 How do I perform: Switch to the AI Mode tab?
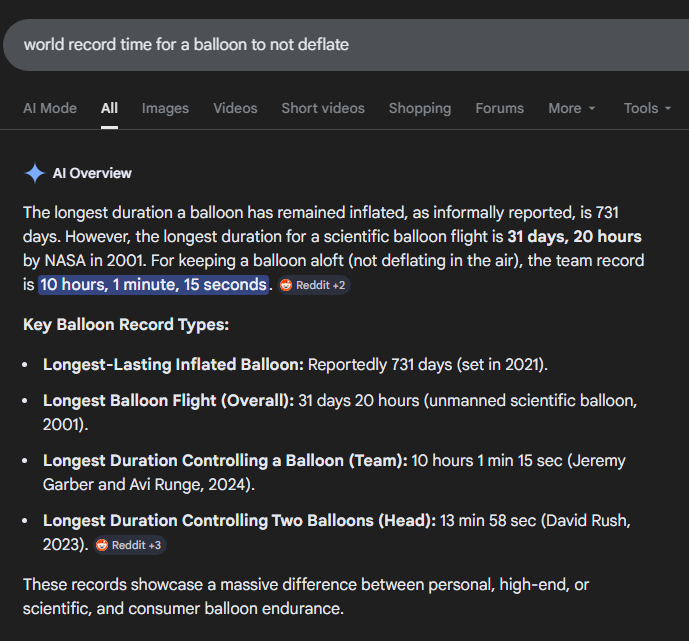pyautogui.click(x=50, y=108)
